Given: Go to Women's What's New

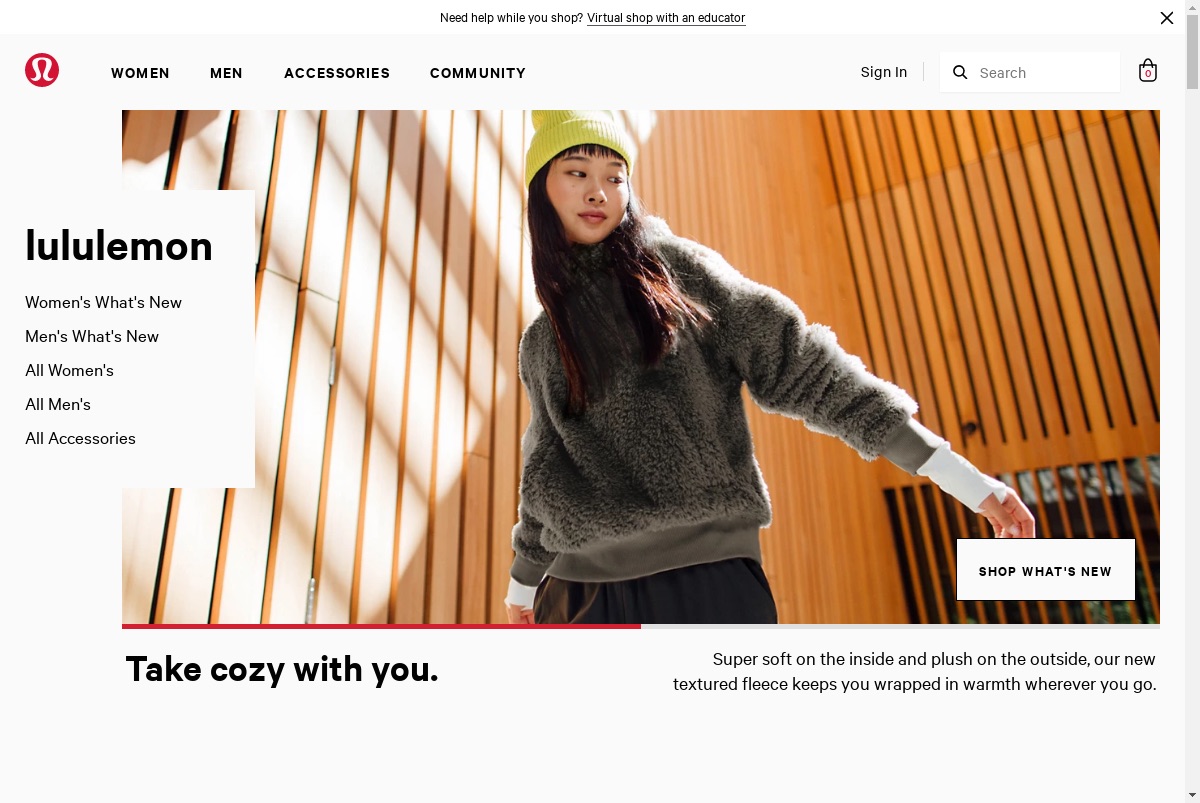Looking at the screenshot, I should (104, 302).
